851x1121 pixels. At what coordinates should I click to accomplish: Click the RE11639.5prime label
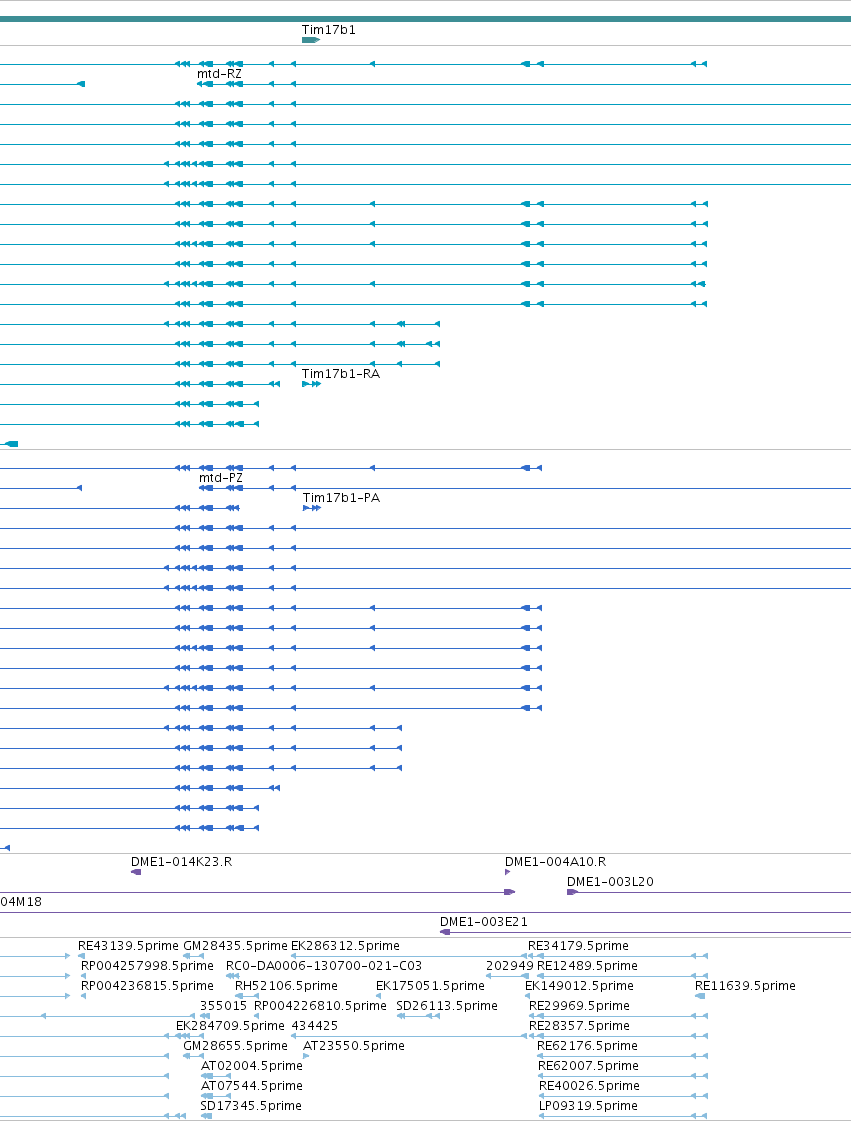point(745,986)
